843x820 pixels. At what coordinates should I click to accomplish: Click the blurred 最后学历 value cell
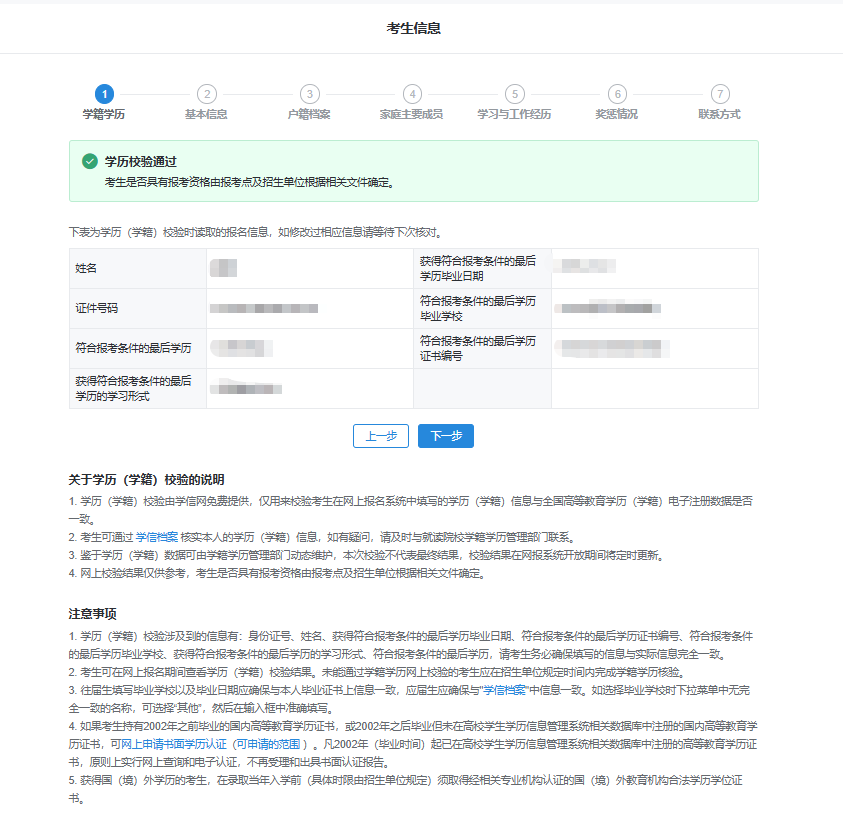[310, 348]
